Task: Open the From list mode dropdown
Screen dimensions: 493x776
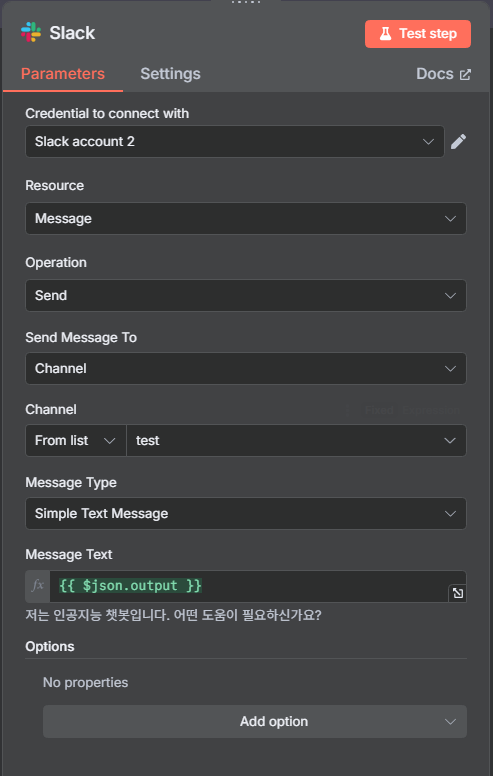Action: point(76,440)
